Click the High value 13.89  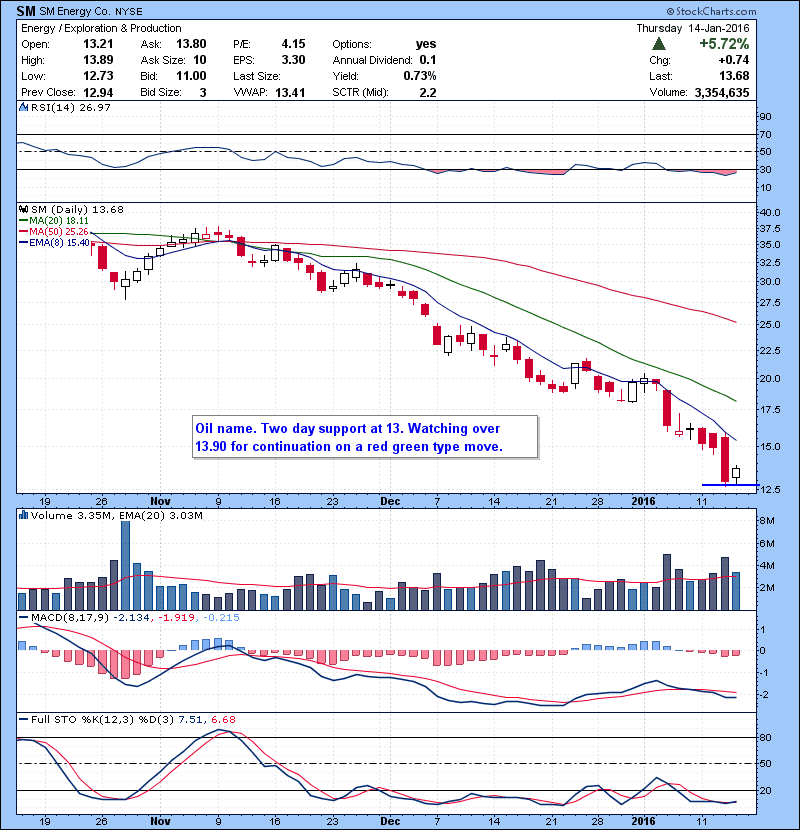(98, 60)
